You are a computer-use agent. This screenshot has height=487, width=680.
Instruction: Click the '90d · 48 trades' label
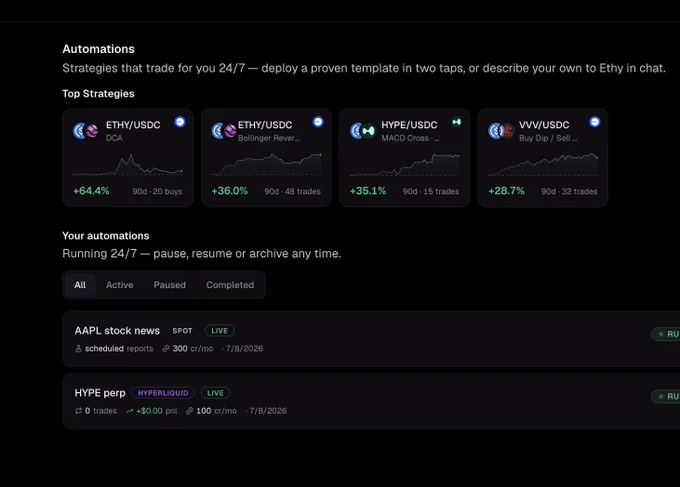point(293,191)
